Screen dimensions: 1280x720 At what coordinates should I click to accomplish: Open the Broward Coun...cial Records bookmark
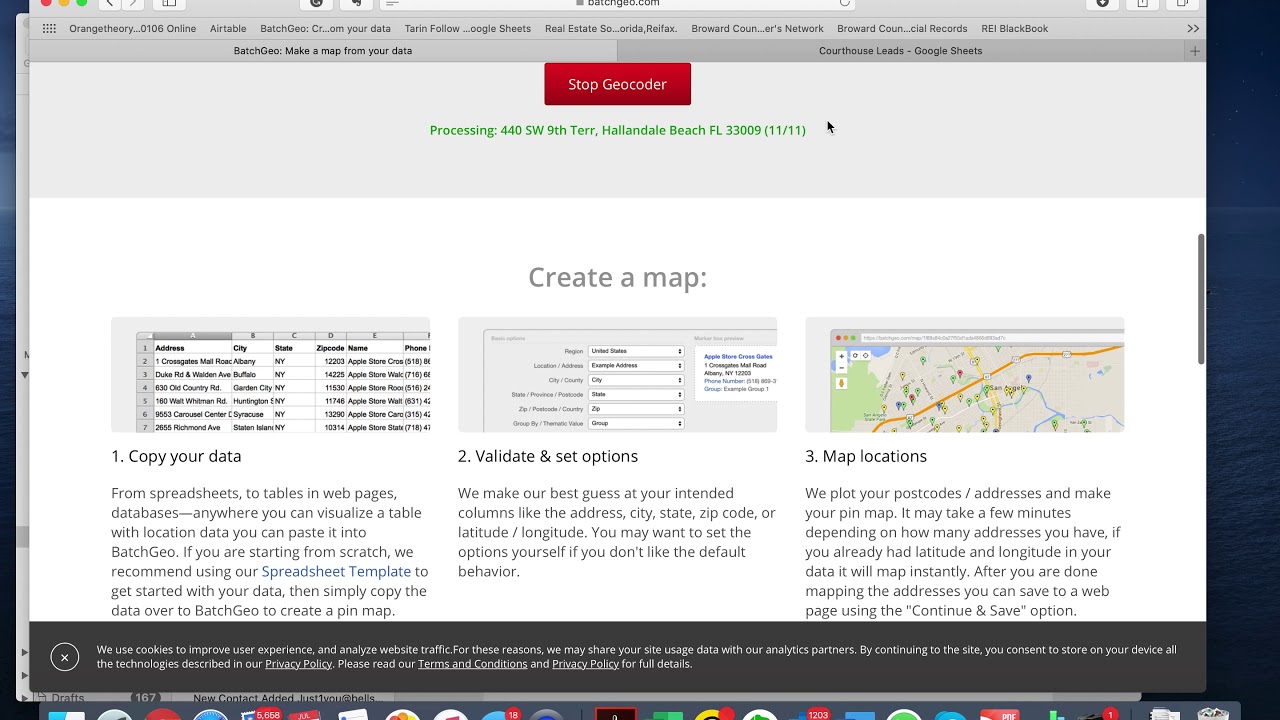click(902, 29)
